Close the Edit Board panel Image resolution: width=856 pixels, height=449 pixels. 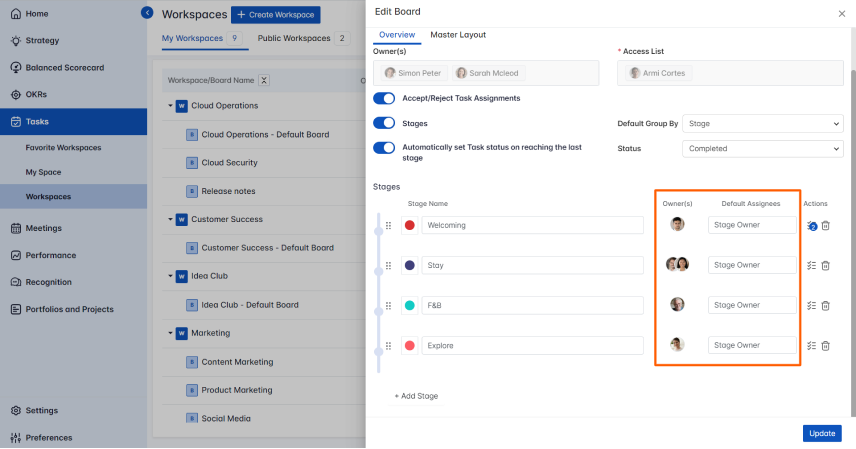842,14
